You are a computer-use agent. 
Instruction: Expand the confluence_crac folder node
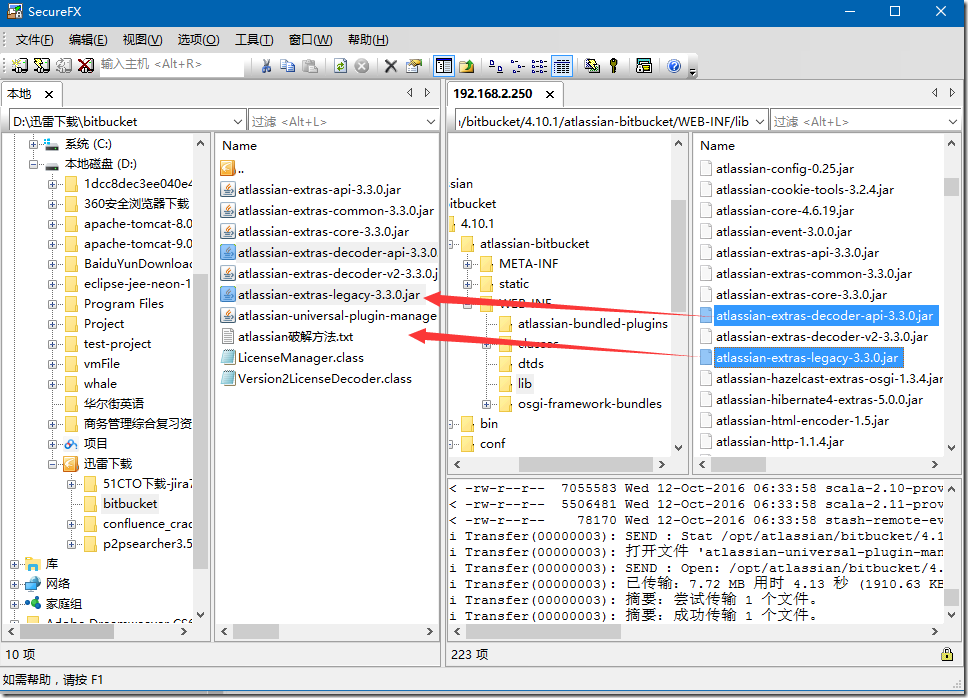click(x=72, y=525)
